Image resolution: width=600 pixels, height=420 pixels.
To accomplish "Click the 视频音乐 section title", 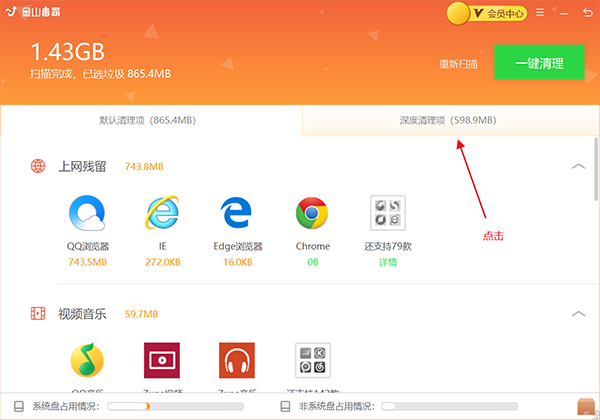I will pyautogui.click(x=82, y=314).
